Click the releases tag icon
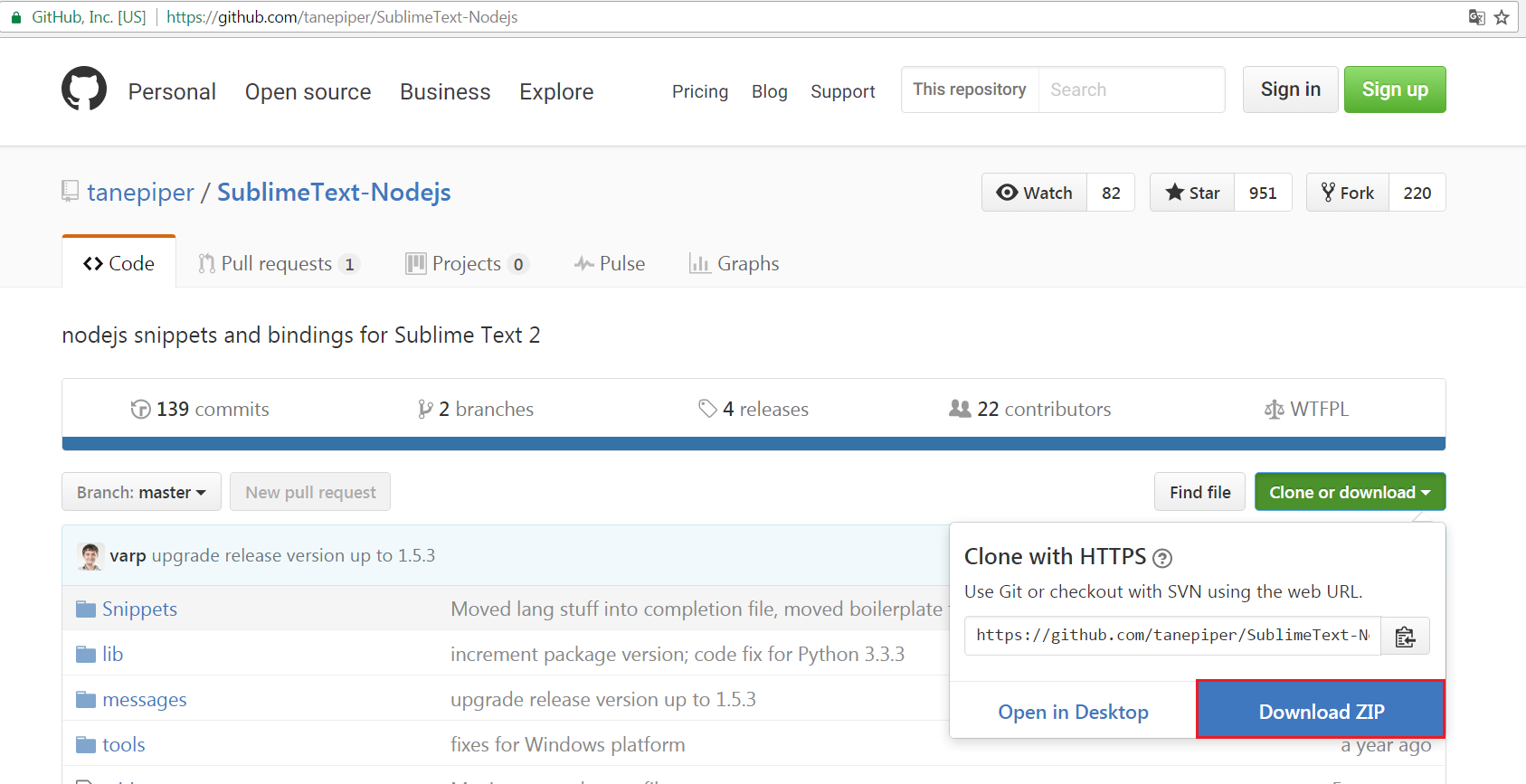 pos(707,409)
